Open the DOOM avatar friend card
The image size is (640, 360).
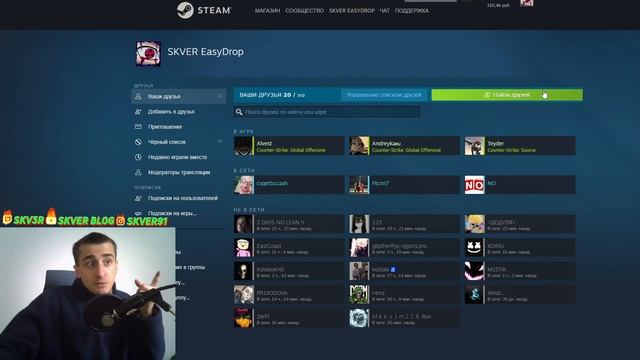click(404, 295)
